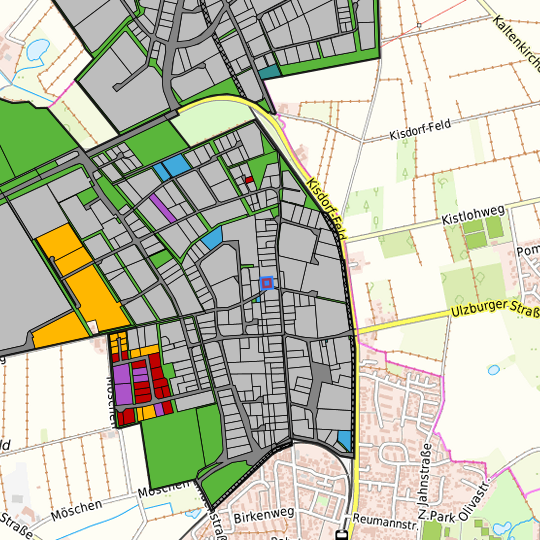
Task: Click the Kistlohweg street label
Action: [473, 215]
